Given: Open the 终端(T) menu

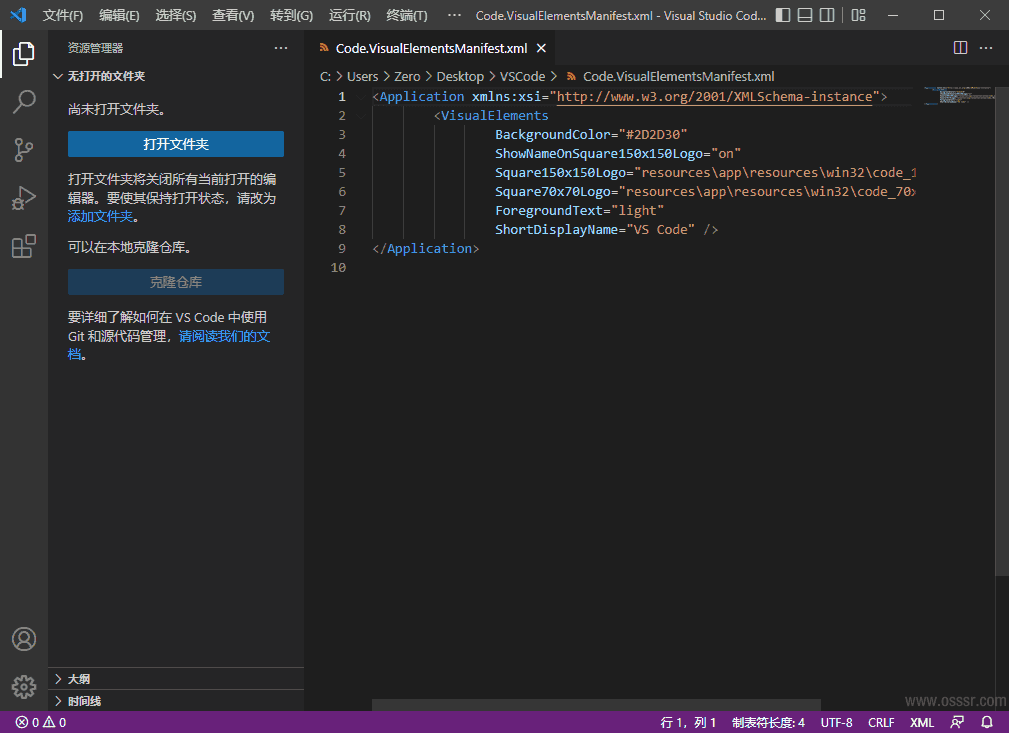Looking at the screenshot, I should 407,15.
